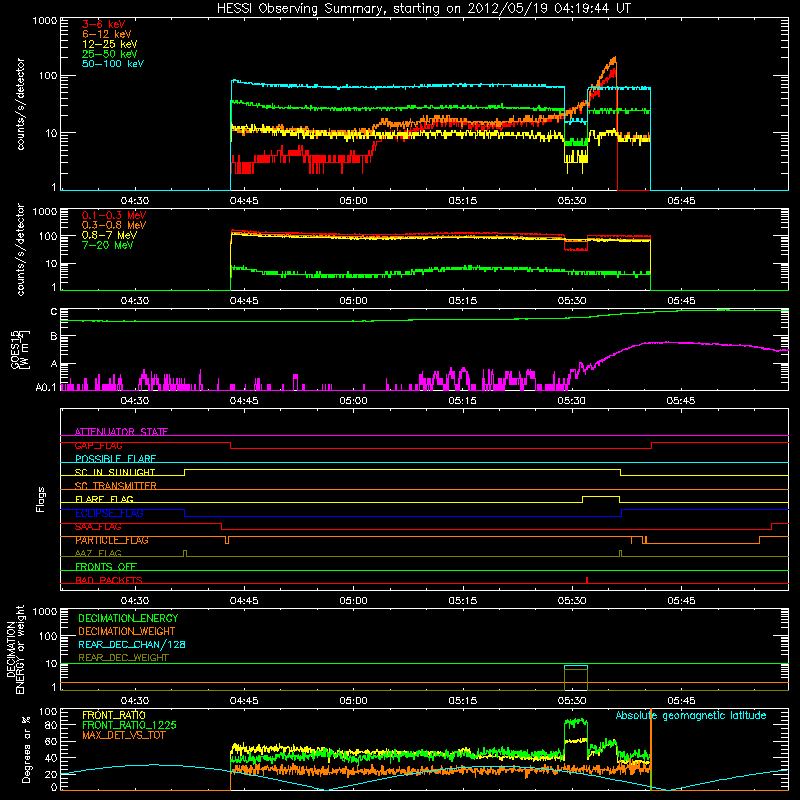The image size is (800, 800).
Task: Select the SC_TRANSMITTER flag label
Action: [x=115, y=486]
